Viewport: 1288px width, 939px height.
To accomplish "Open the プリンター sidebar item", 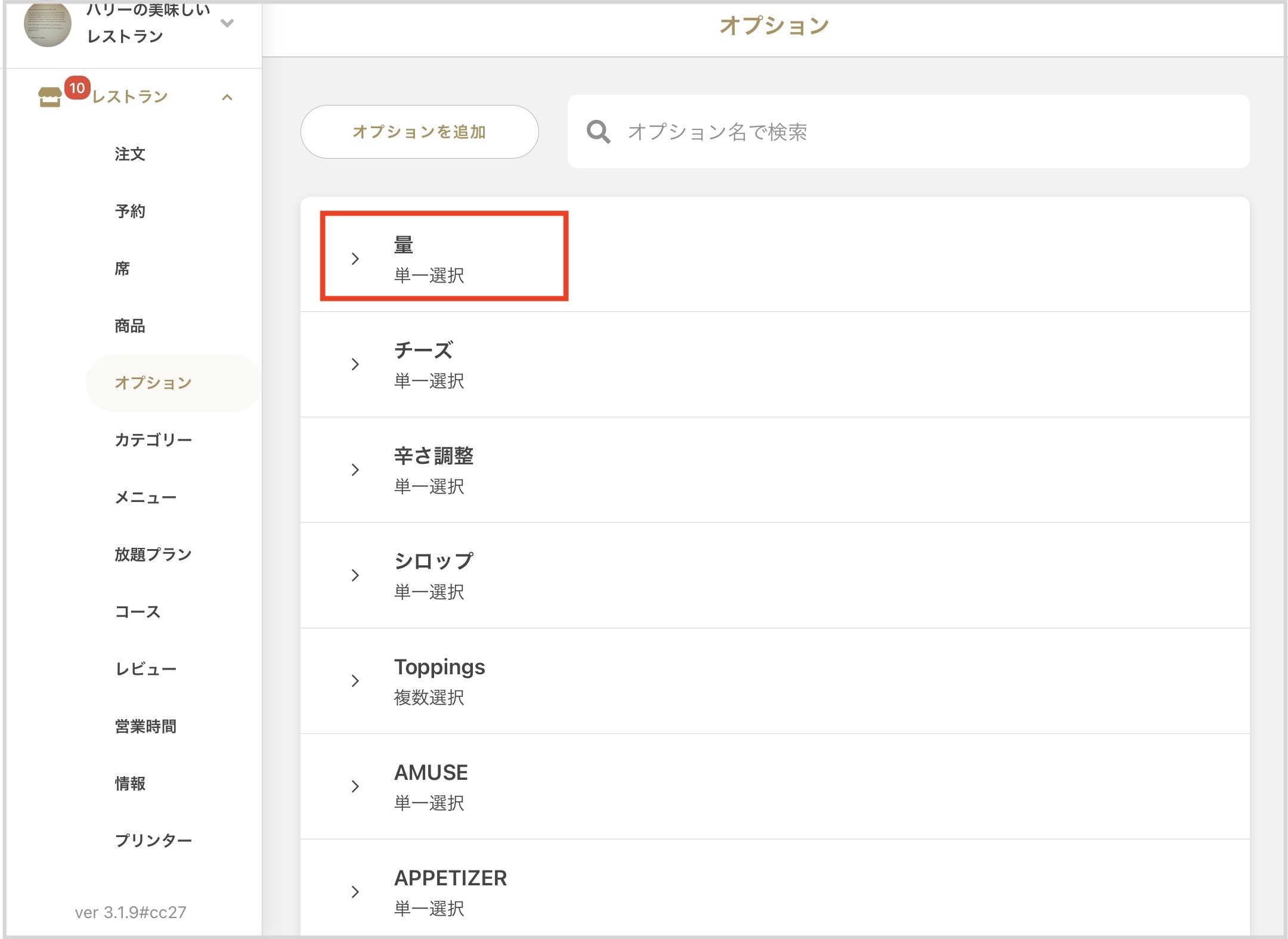I will pos(153,841).
